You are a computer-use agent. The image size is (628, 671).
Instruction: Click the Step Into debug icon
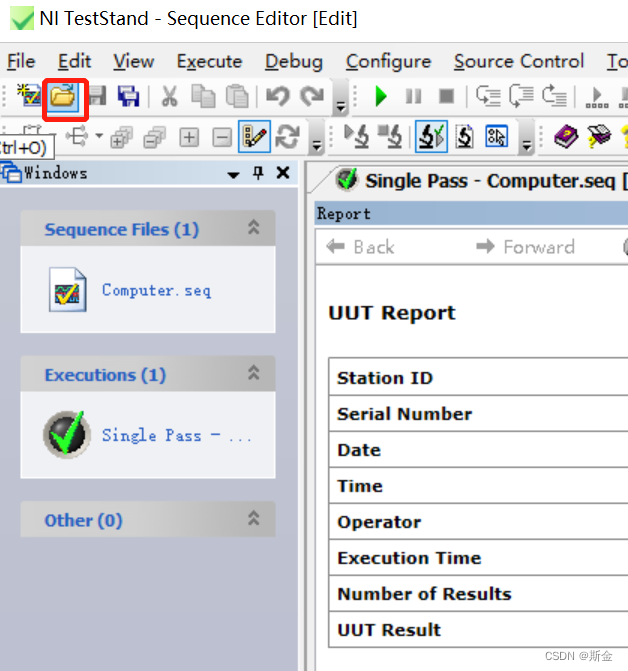488,96
